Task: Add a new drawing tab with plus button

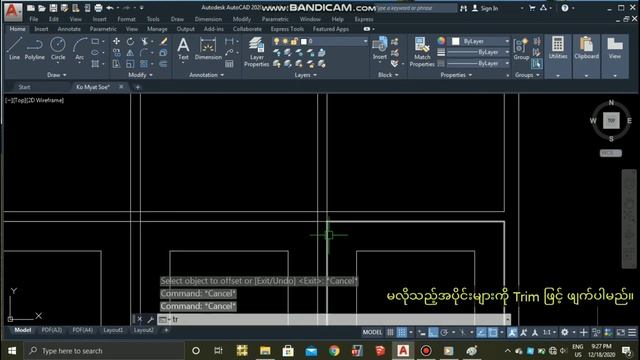Action: pos(138,87)
